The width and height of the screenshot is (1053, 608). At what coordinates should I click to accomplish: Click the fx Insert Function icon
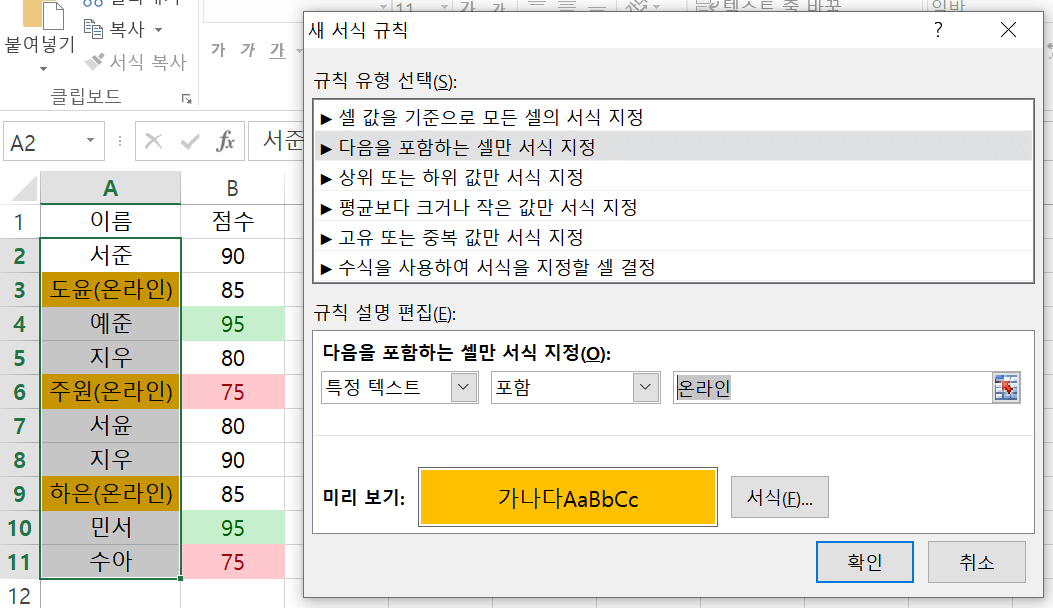[227, 140]
